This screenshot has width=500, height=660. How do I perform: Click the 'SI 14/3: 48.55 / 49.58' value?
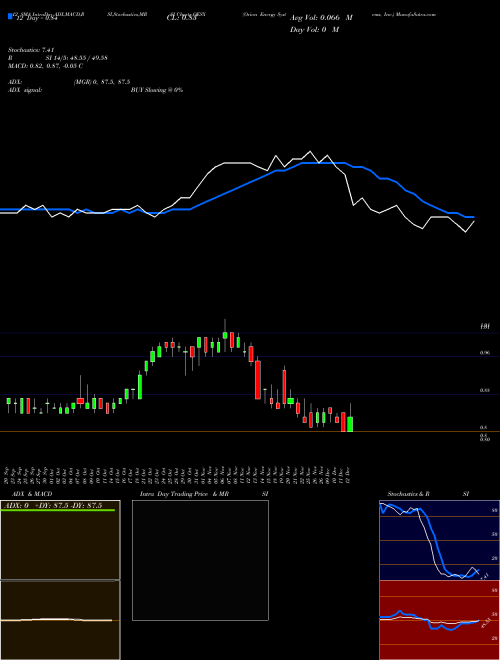coord(76,58)
